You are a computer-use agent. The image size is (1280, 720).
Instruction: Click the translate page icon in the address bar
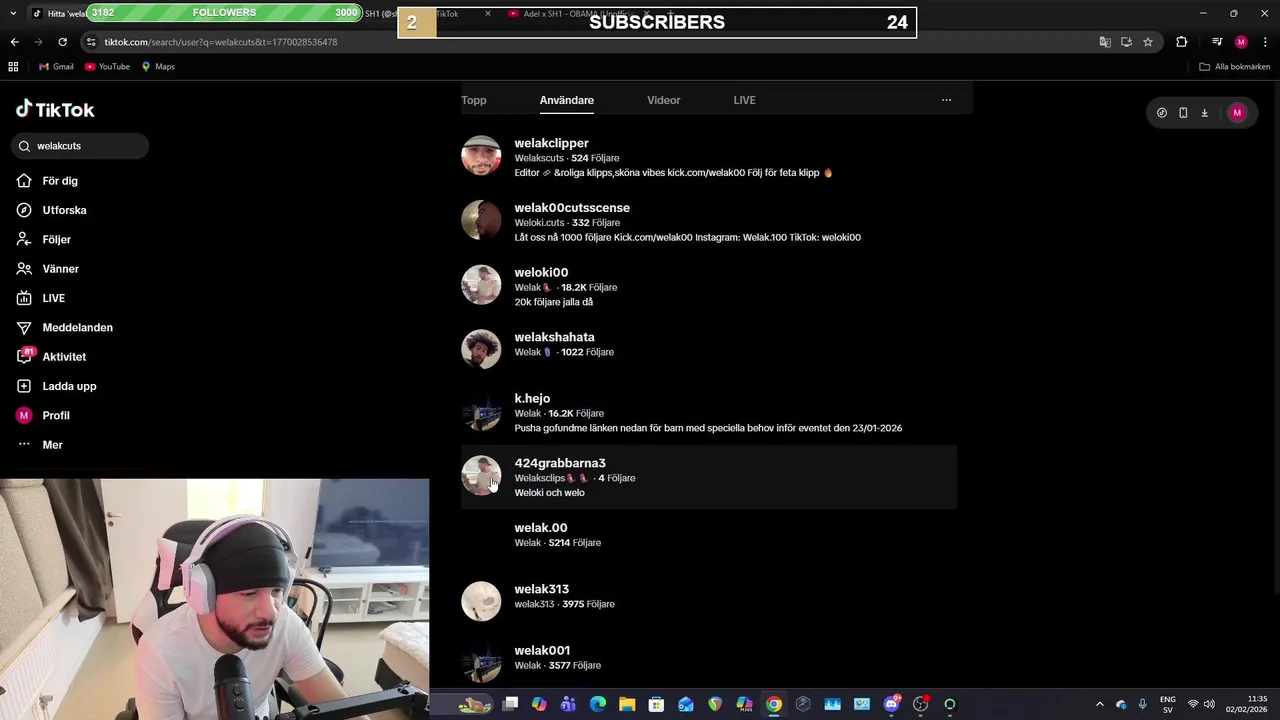[x=1104, y=42]
